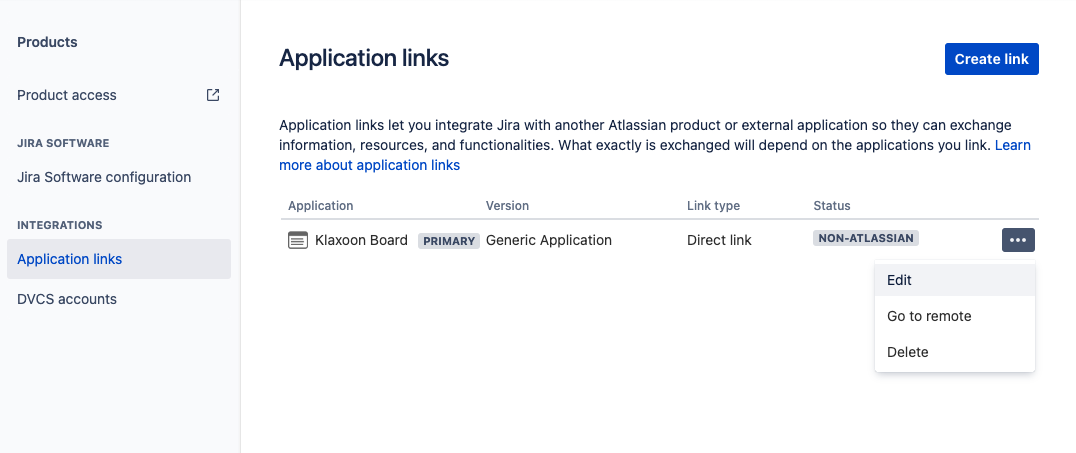Click the Direct link cell
The width and height of the screenshot is (1076, 453).
pyautogui.click(x=719, y=240)
